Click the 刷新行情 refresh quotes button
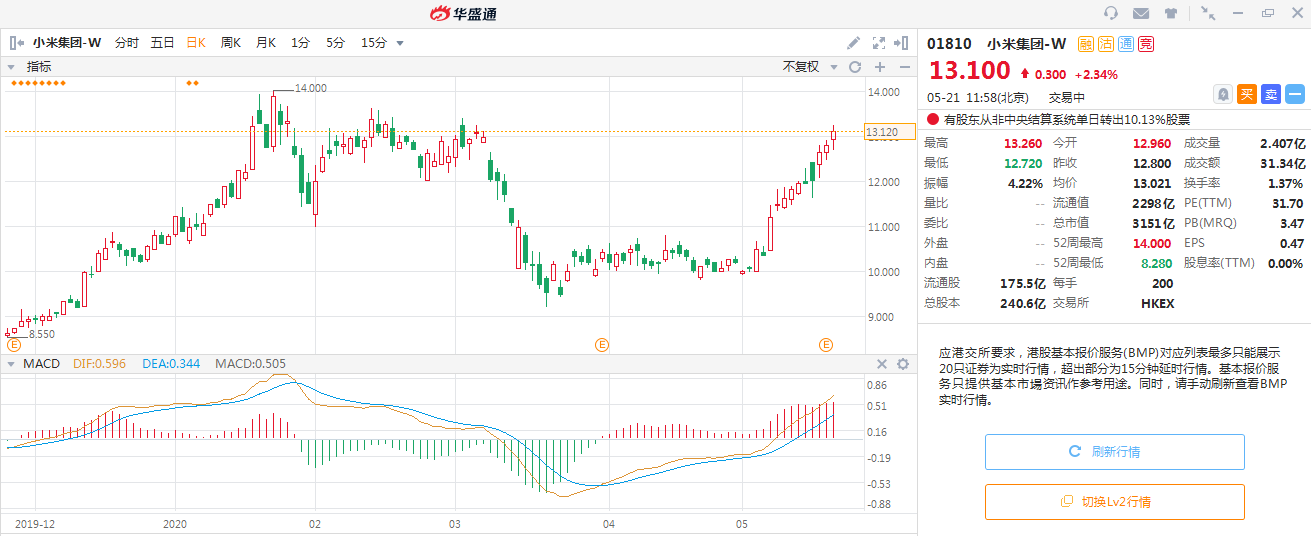The width and height of the screenshot is (1311, 536). click(1114, 452)
